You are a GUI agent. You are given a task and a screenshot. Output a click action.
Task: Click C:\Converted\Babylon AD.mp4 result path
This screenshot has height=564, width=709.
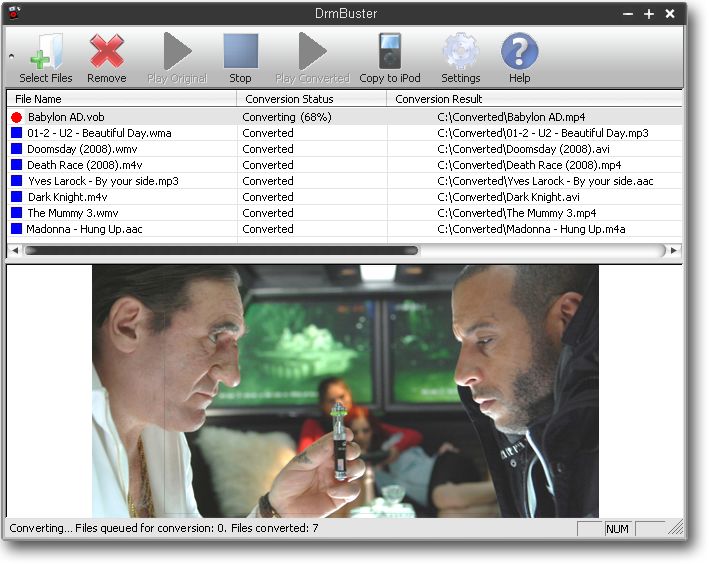point(511,117)
